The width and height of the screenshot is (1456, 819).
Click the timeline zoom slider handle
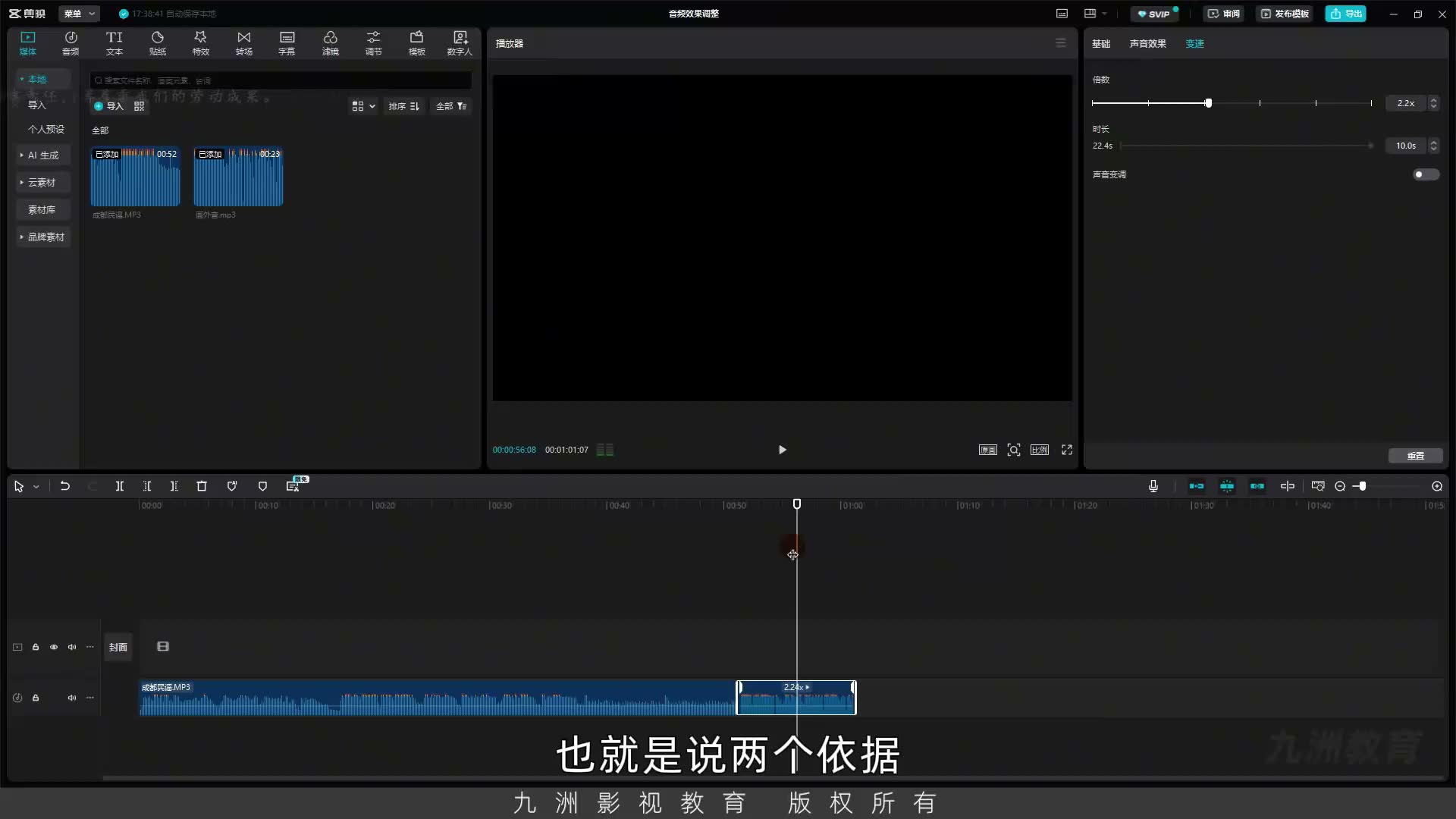point(1363,486)
